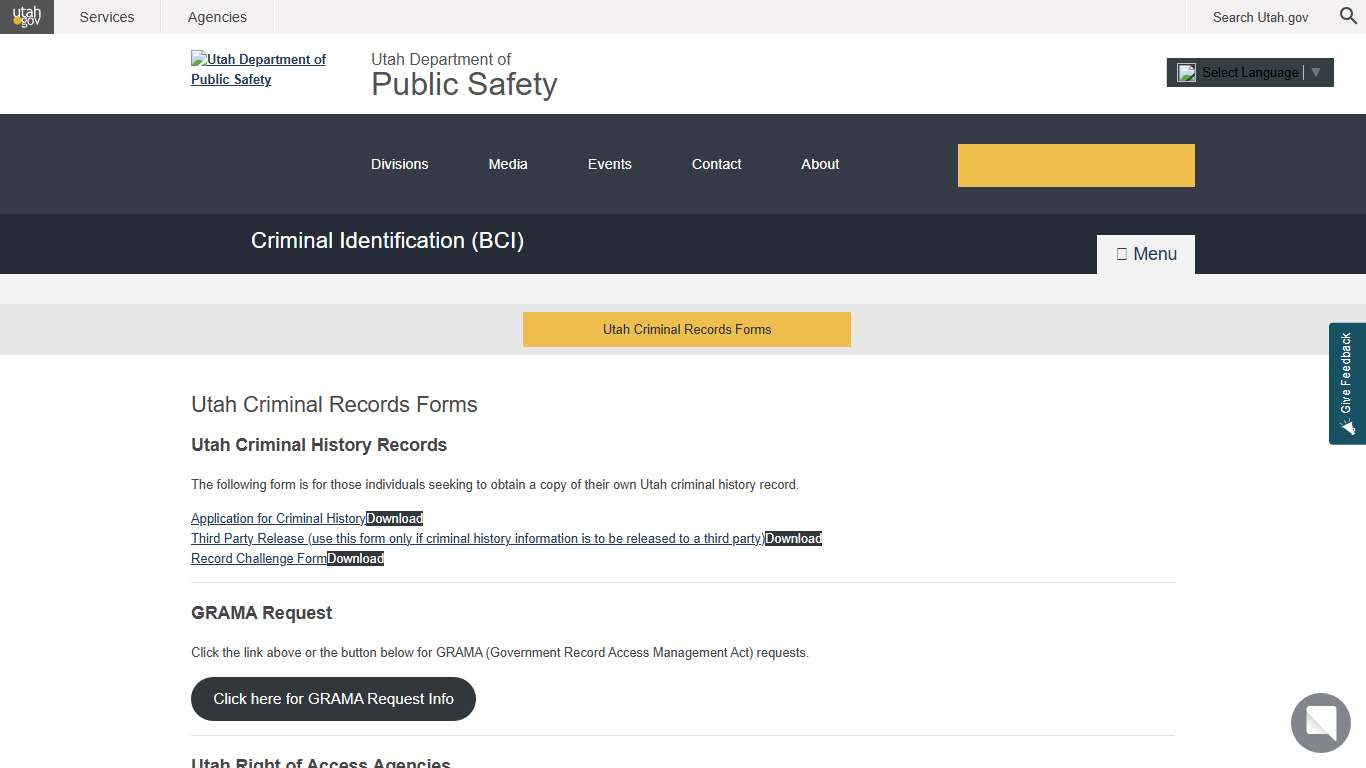1366x768 pixels.
Task: Open the chat bubble in bottom corner
Action: (1320, 723)
